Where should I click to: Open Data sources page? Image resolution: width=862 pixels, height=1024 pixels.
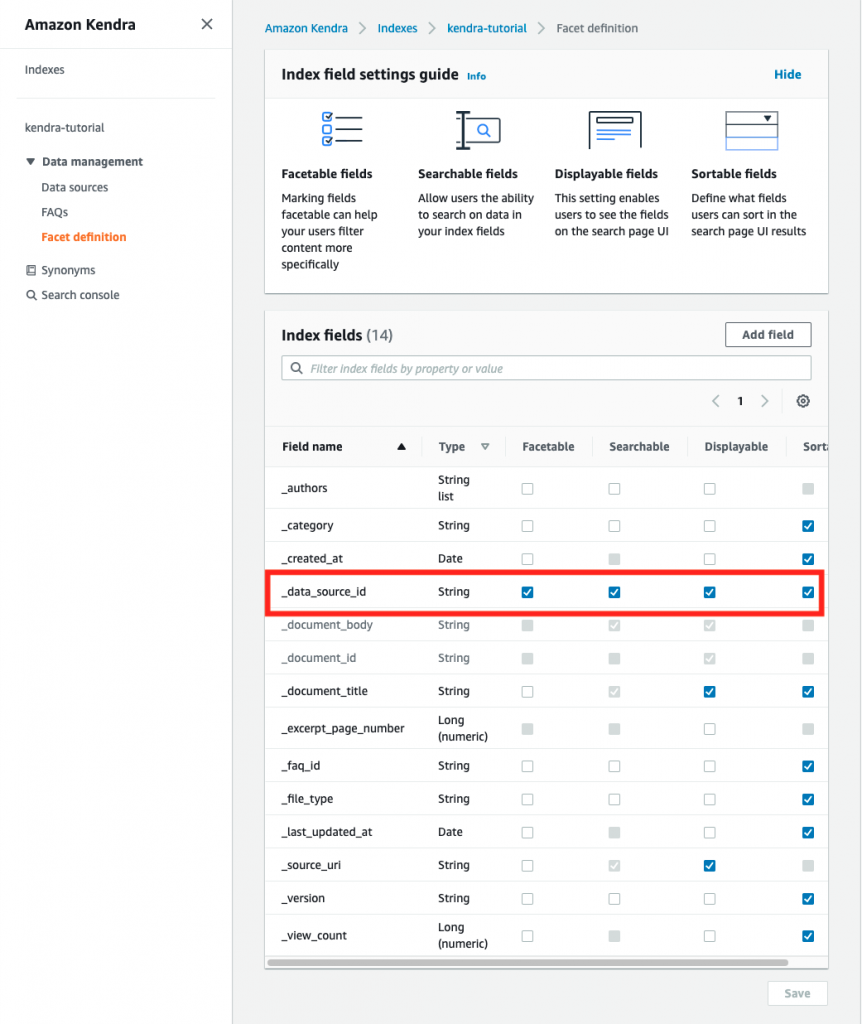tap(74, 187)
